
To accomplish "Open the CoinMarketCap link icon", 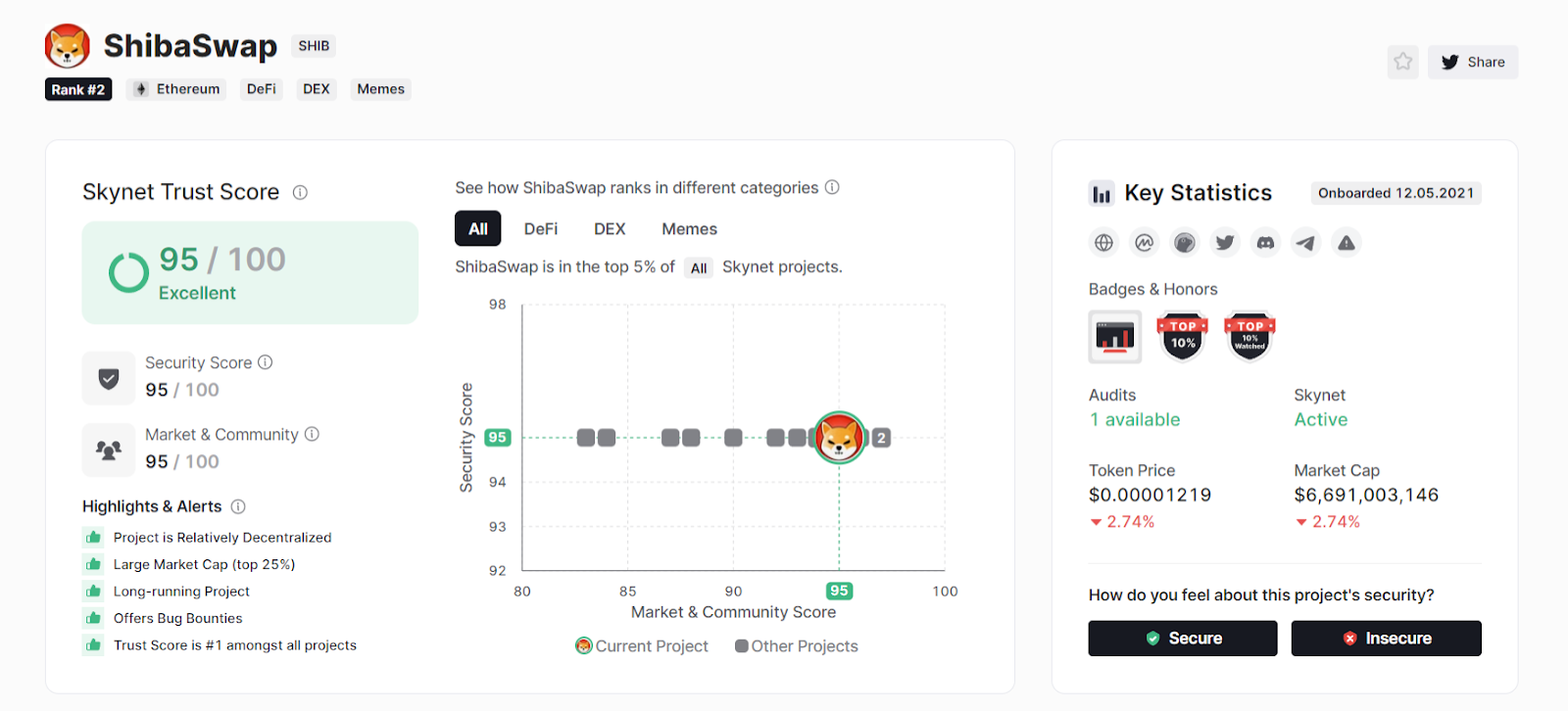I will coord(1144,243).
